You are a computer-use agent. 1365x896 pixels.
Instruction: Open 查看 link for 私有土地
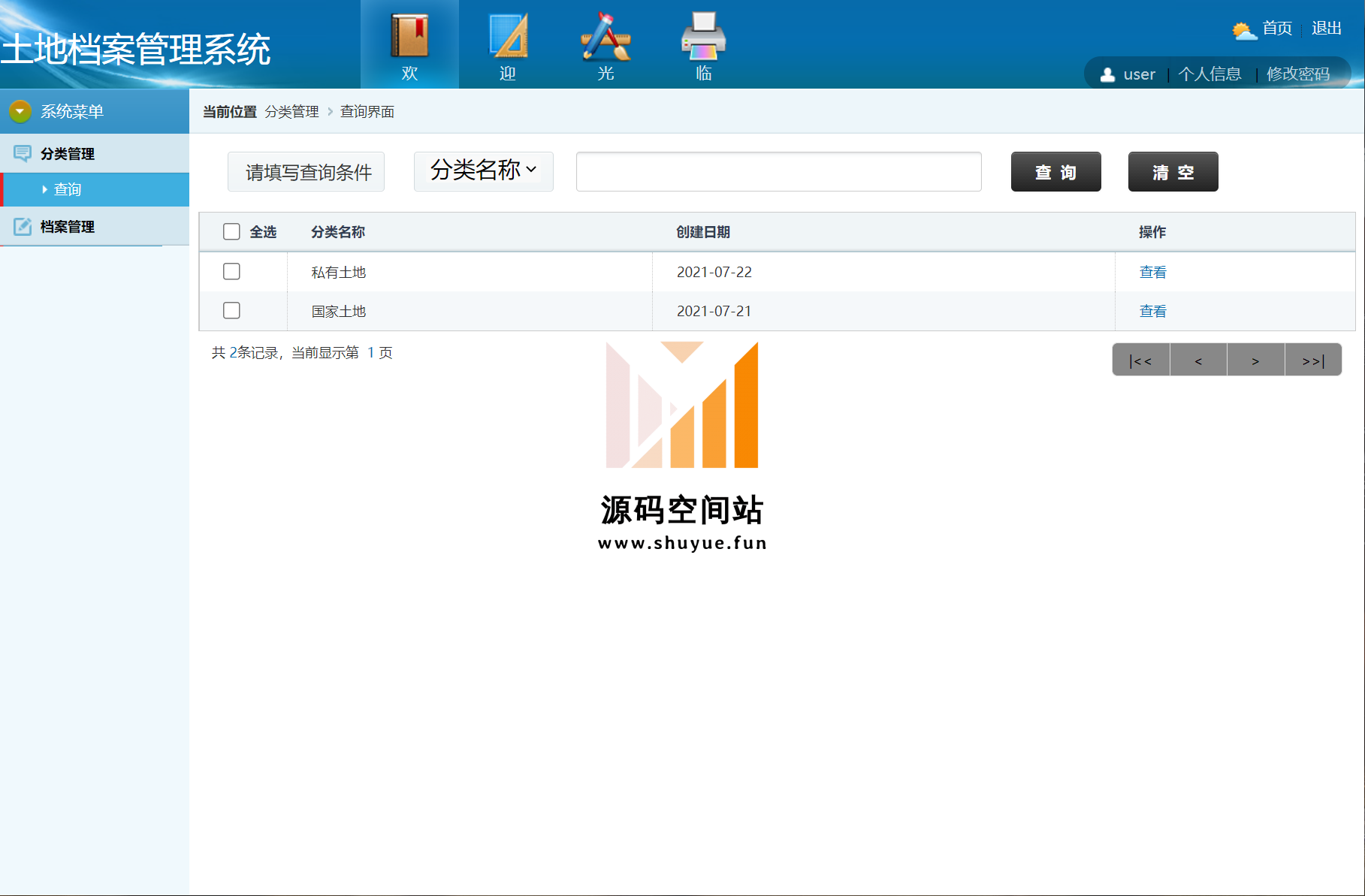tap(1152, 272)
